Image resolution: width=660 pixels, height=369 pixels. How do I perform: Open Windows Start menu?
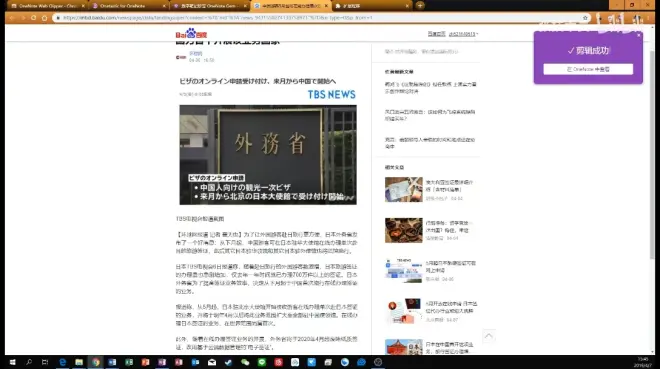(12, 362)
